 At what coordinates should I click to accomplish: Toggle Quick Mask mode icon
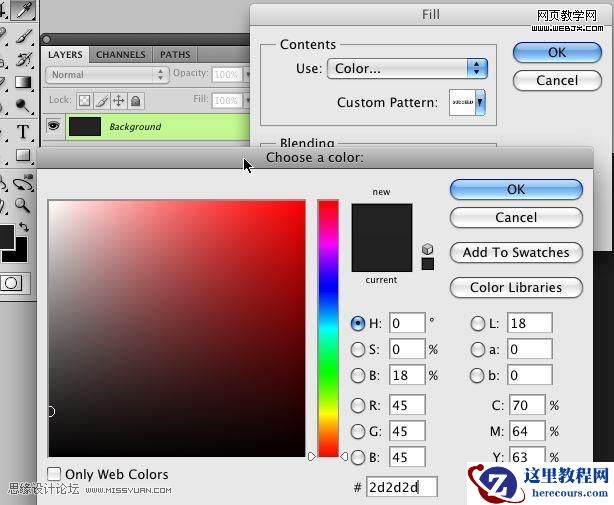click(x=11, y=283)
